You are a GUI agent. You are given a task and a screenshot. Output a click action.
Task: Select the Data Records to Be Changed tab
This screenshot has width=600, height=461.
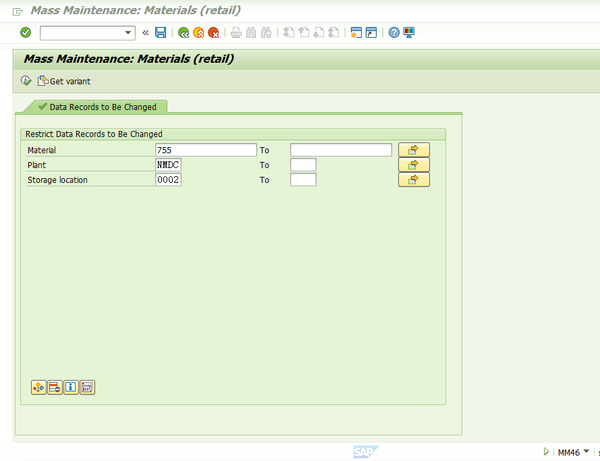click(x=97, y=107)
